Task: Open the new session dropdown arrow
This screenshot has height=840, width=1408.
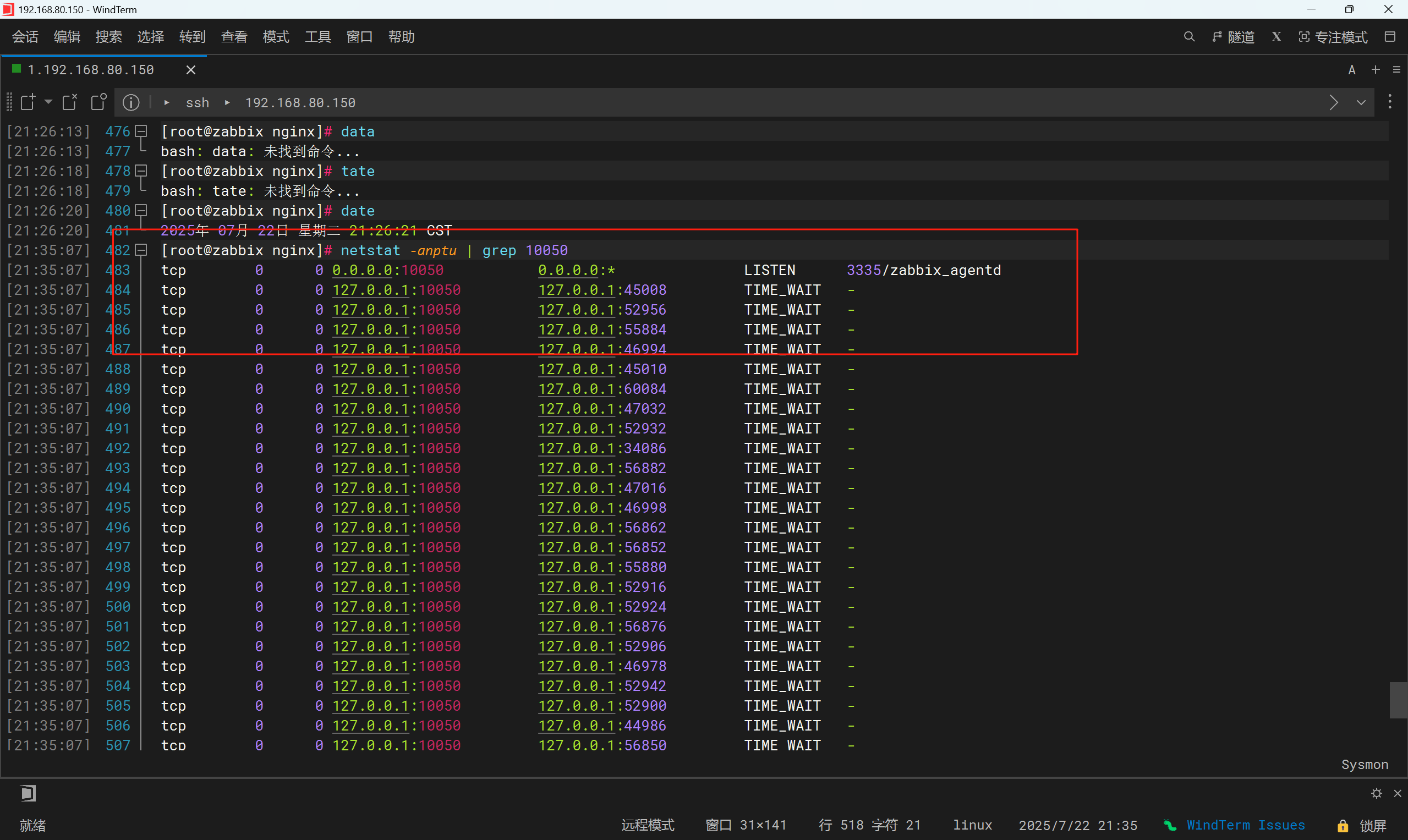Action: [48, 102]
